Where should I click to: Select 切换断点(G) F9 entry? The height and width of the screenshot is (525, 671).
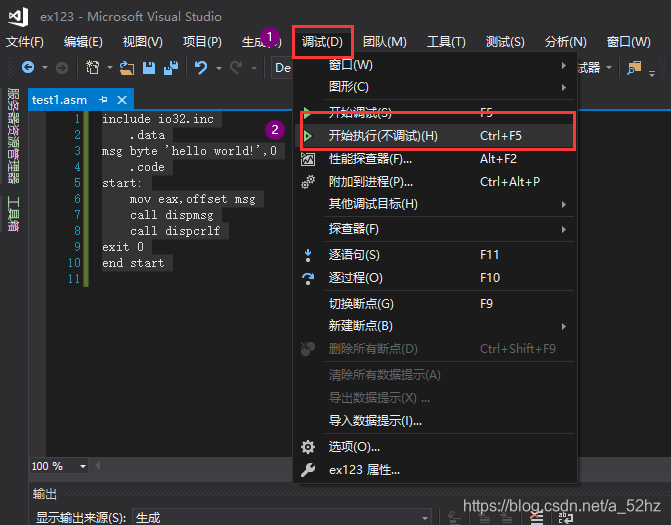[x=434, y=304]
